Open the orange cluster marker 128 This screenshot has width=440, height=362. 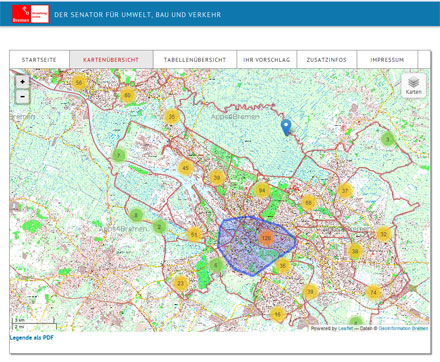coord(266,238)
